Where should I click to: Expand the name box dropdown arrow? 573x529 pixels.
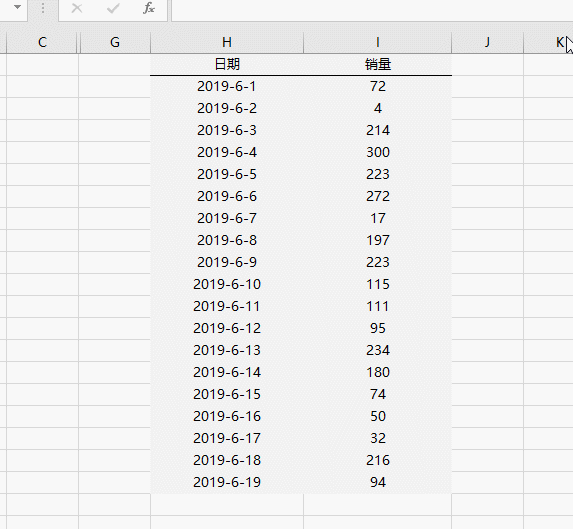tap(17, 7)
